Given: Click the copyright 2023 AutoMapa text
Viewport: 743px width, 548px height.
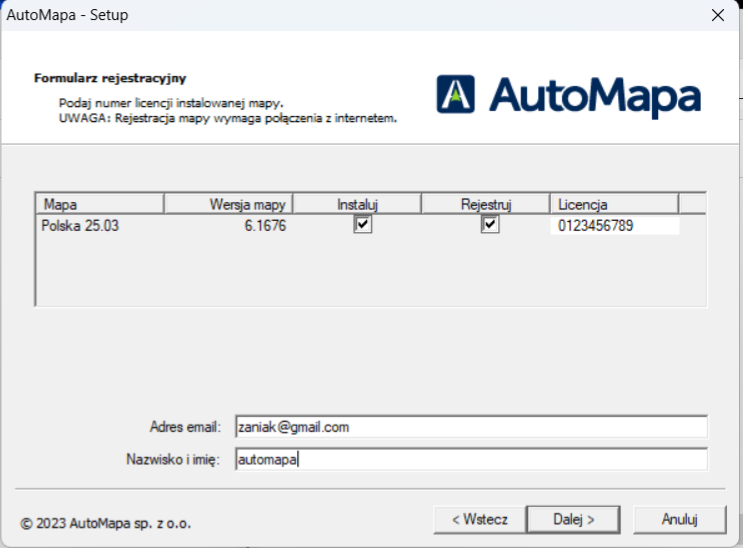Looking at the screenshot, I should coord(105,523).
